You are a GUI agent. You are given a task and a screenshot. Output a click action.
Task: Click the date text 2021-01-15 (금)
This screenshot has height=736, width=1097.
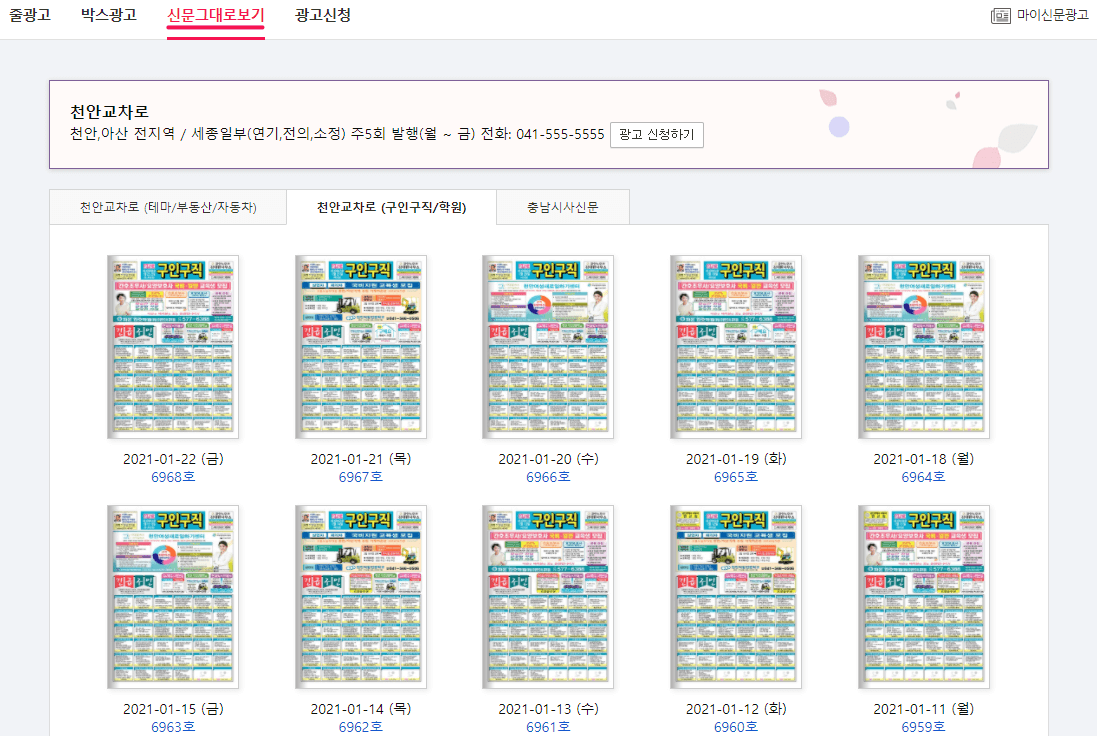pyautogui.click(x=173, y=709)
